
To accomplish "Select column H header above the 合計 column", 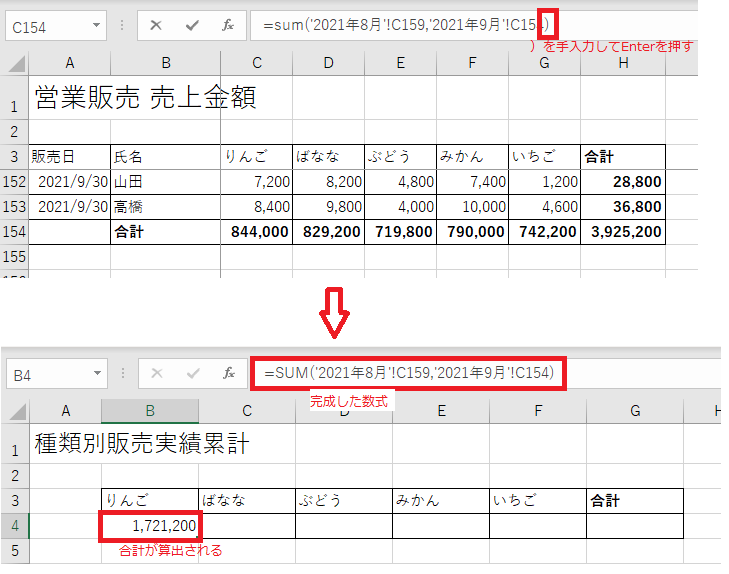I will [x=623, y=64].
